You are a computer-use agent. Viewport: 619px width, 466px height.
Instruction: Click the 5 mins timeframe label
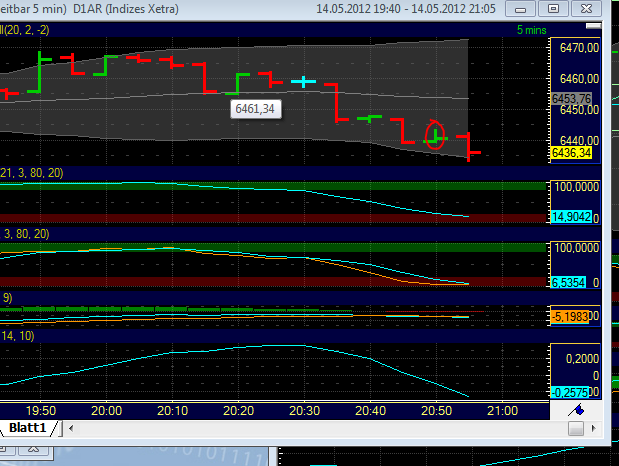(x=531, y=30)
